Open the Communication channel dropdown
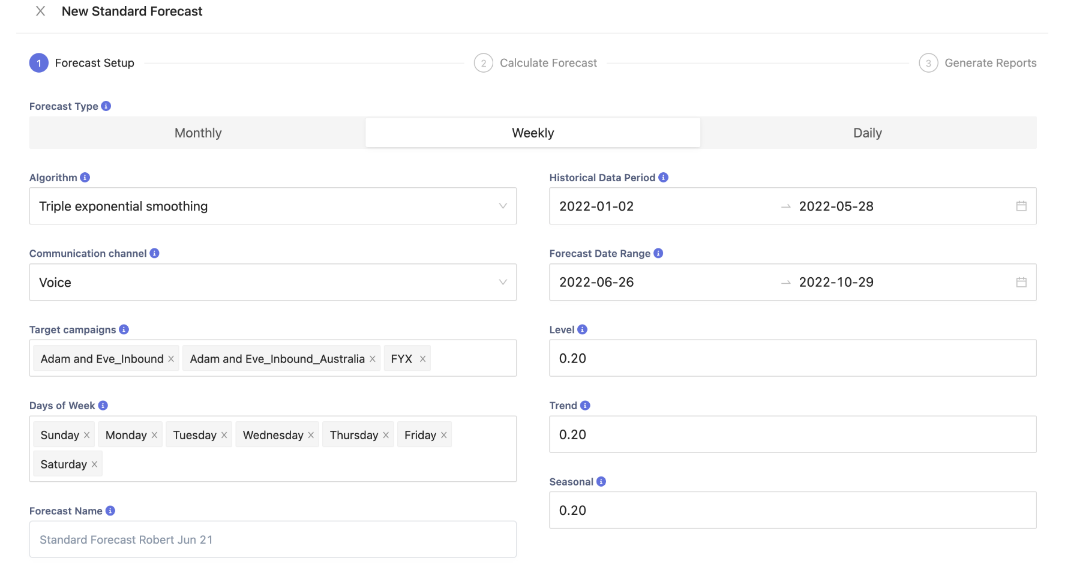Screen dimensions: 1084x578 pos(272,283)
